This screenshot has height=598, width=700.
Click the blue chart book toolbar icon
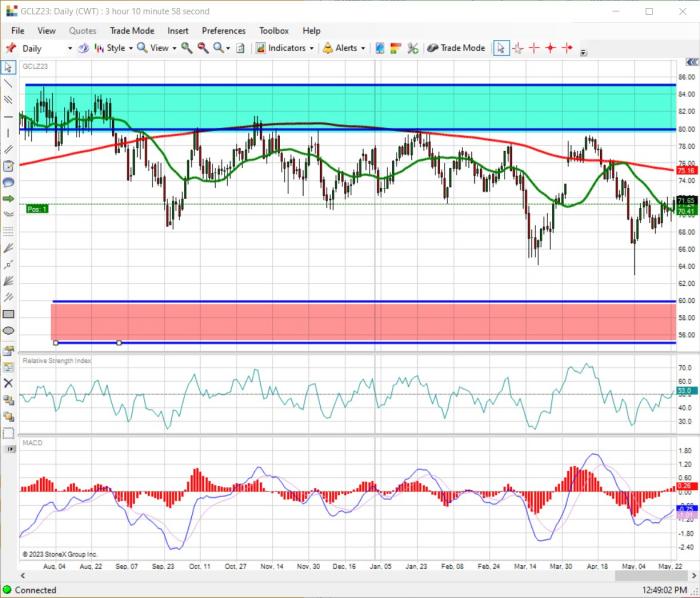379,48
